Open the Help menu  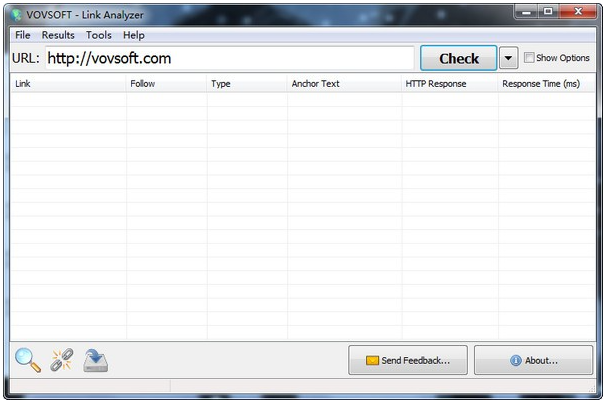click(x=134, y=35)
